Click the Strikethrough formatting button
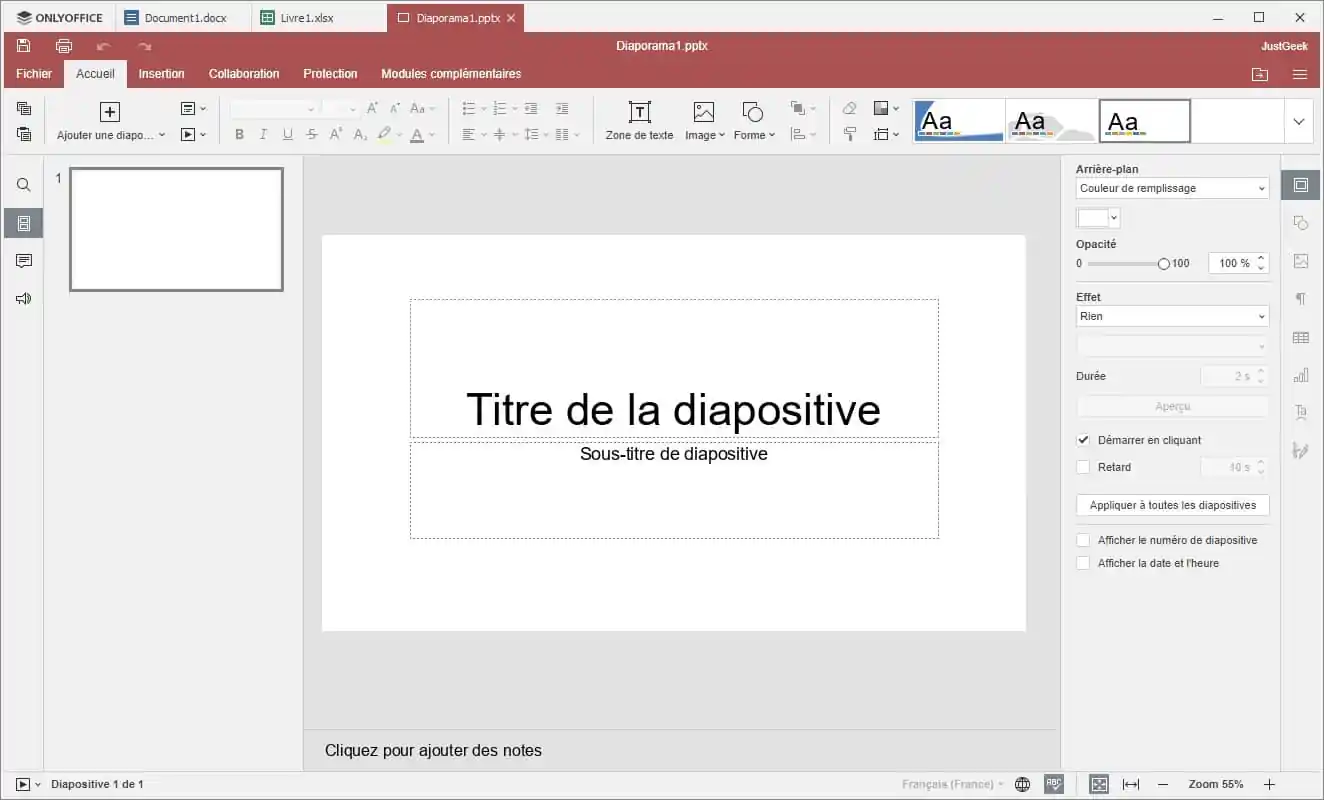 tap(312, 134)
